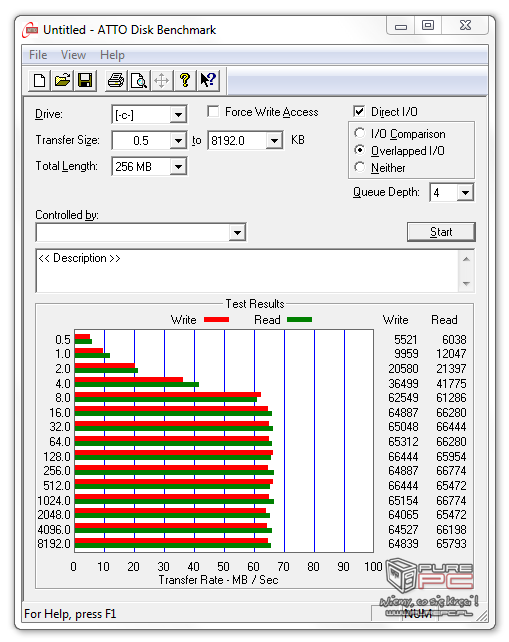Start the benchmark with the Start button

[x=441, y=232]
